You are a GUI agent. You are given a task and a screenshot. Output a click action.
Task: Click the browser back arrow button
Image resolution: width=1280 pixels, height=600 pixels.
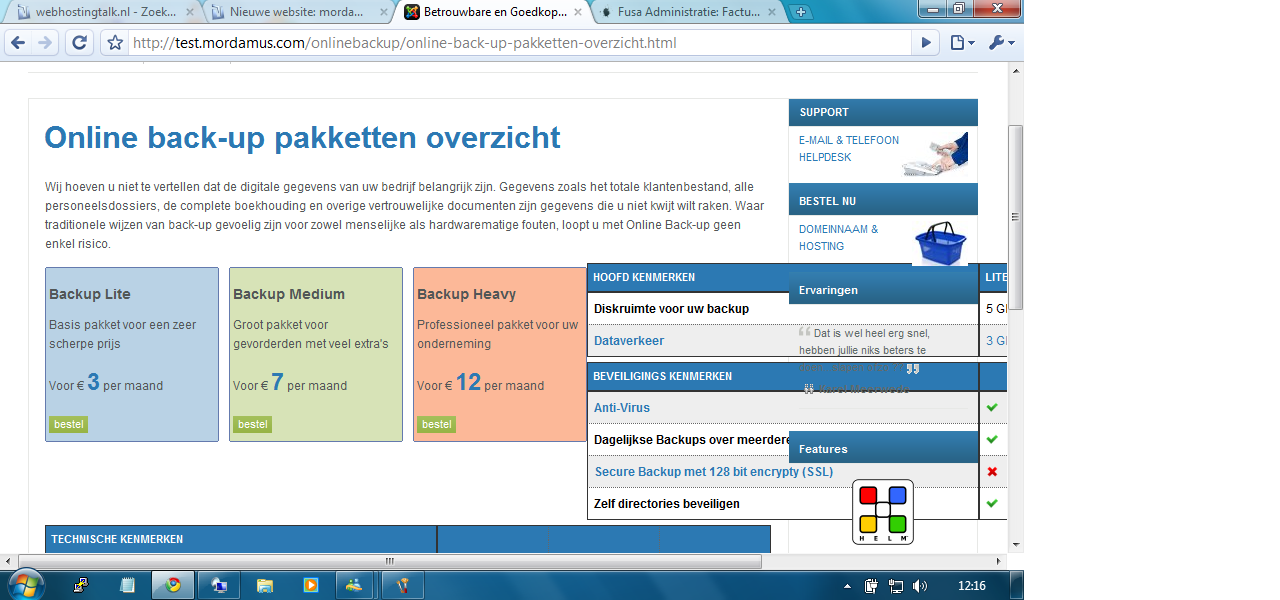[18, 43]
